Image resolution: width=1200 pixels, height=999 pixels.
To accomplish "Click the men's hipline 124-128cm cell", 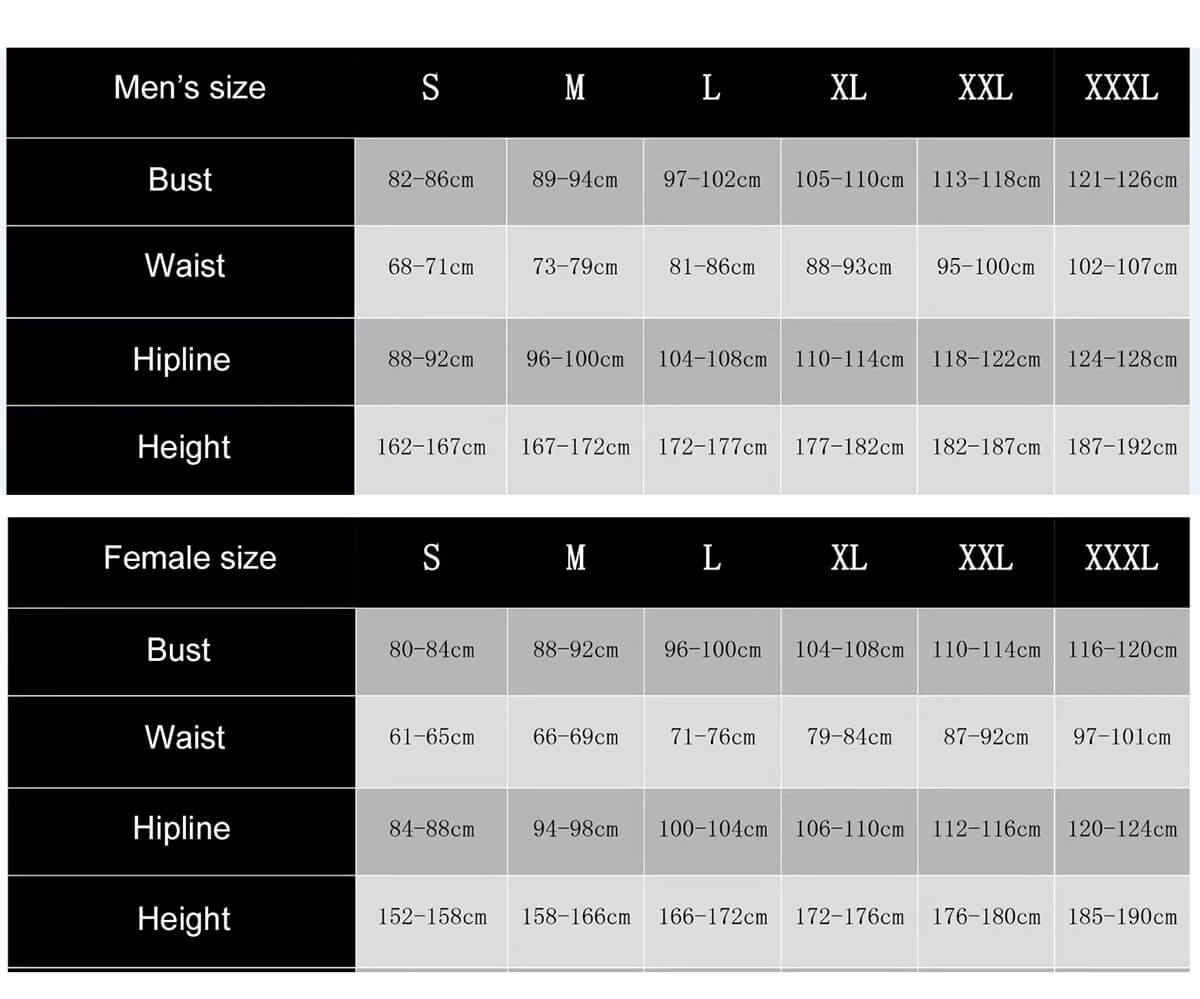I will (1122, 360).
